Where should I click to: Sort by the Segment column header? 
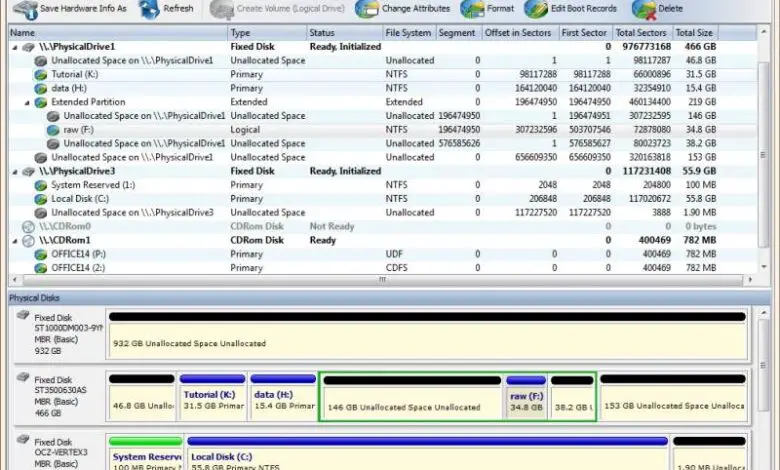pyautogui.click(x=459, y=33)
